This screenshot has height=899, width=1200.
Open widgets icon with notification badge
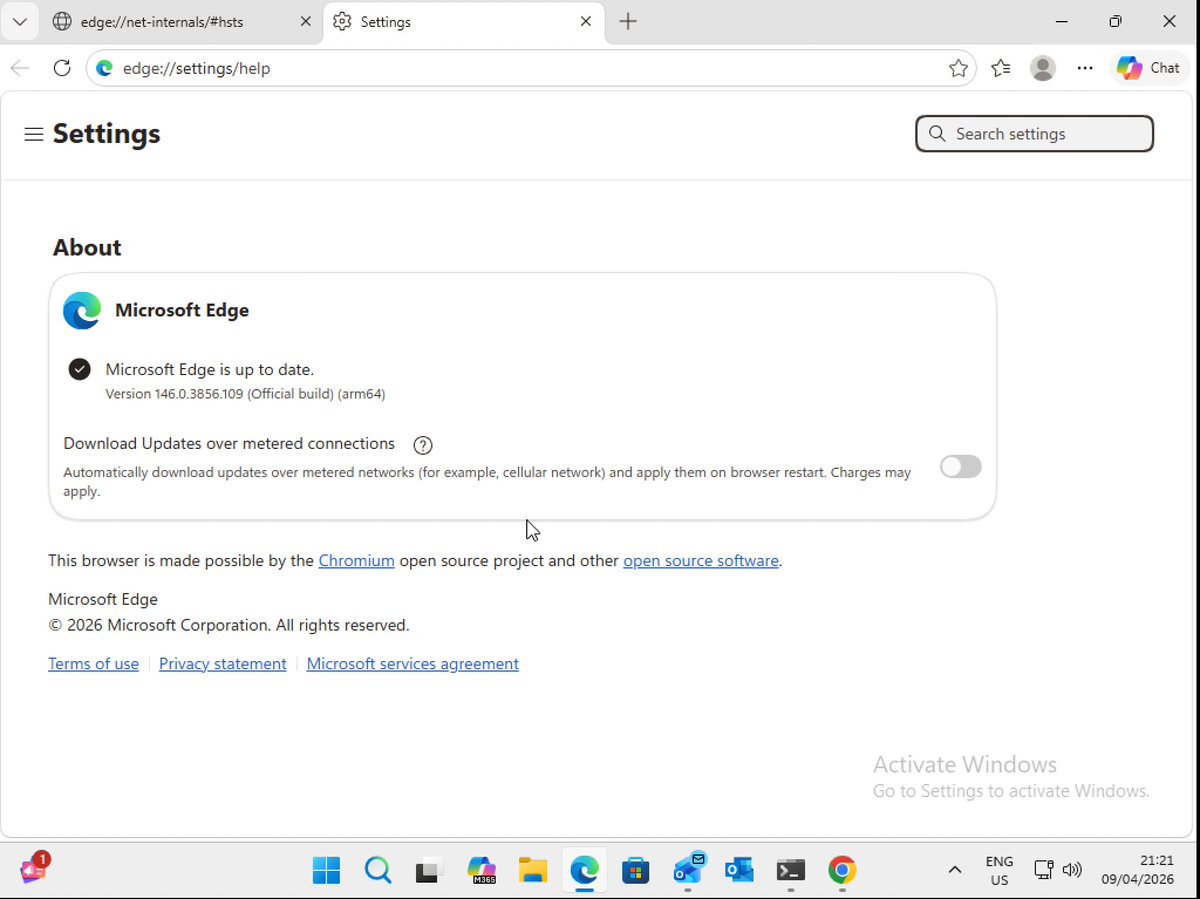34,869
